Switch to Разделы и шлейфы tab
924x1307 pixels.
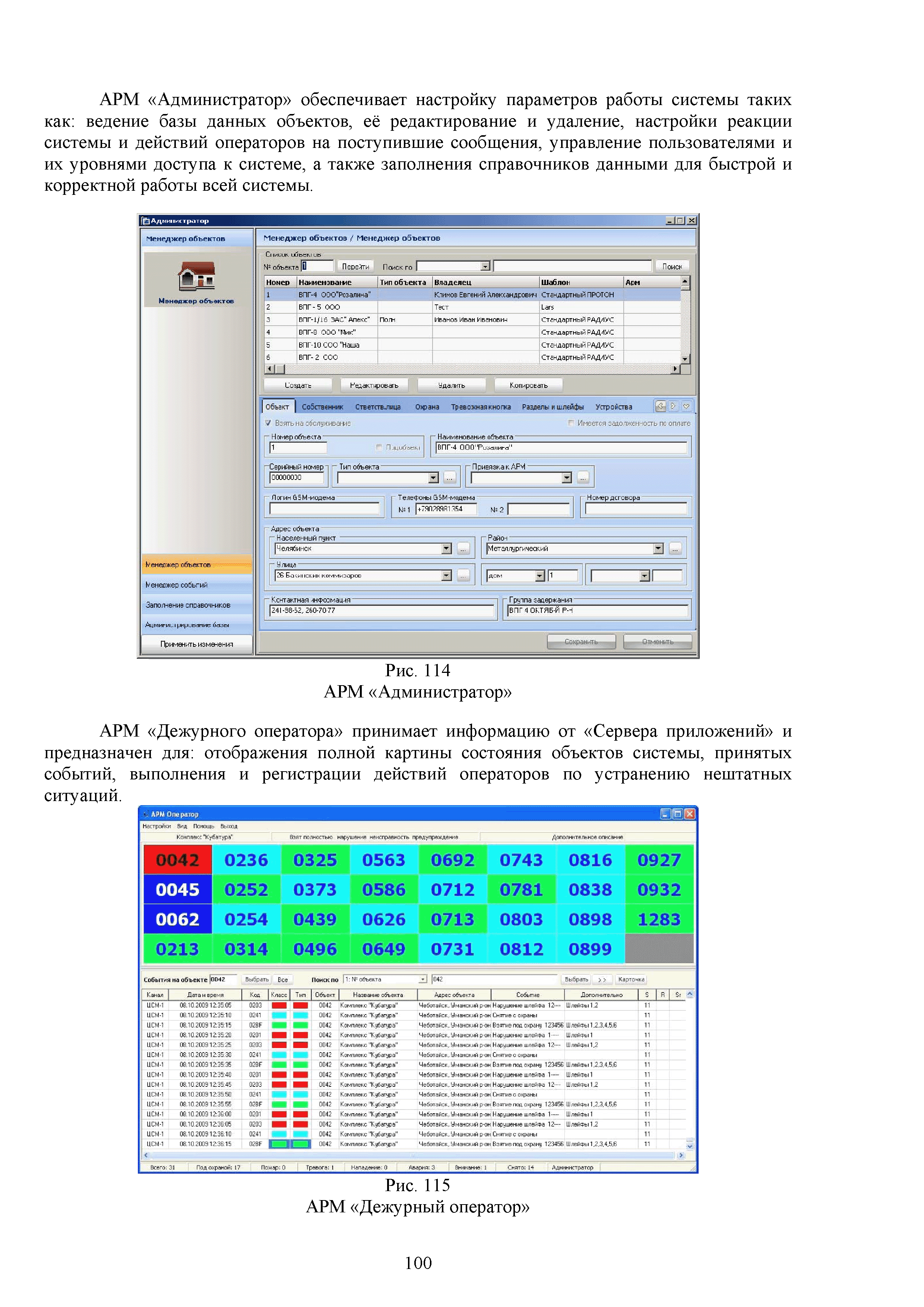click(552, 406)
